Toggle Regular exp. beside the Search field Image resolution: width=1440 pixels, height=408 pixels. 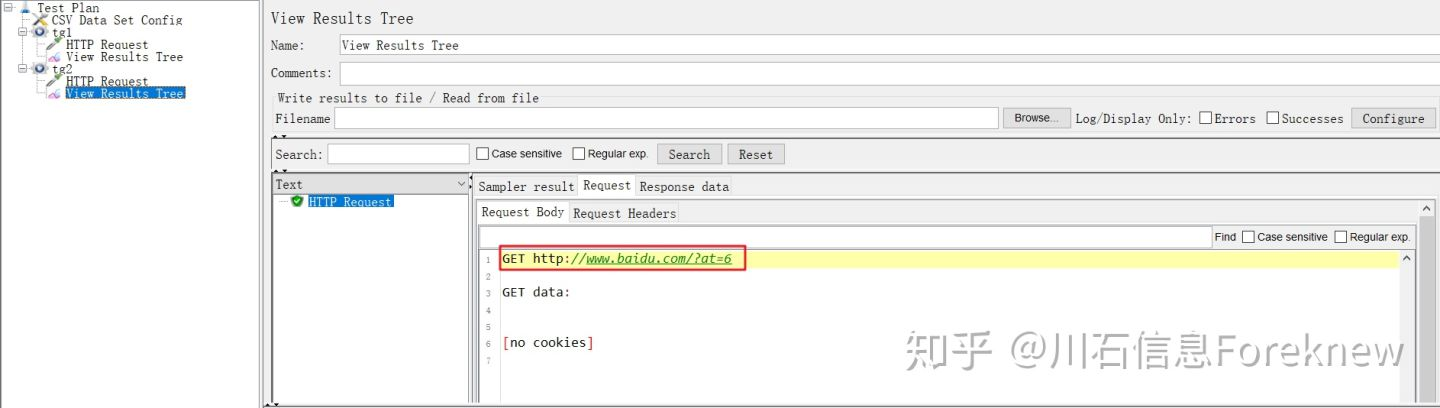(x=579, y=154)
